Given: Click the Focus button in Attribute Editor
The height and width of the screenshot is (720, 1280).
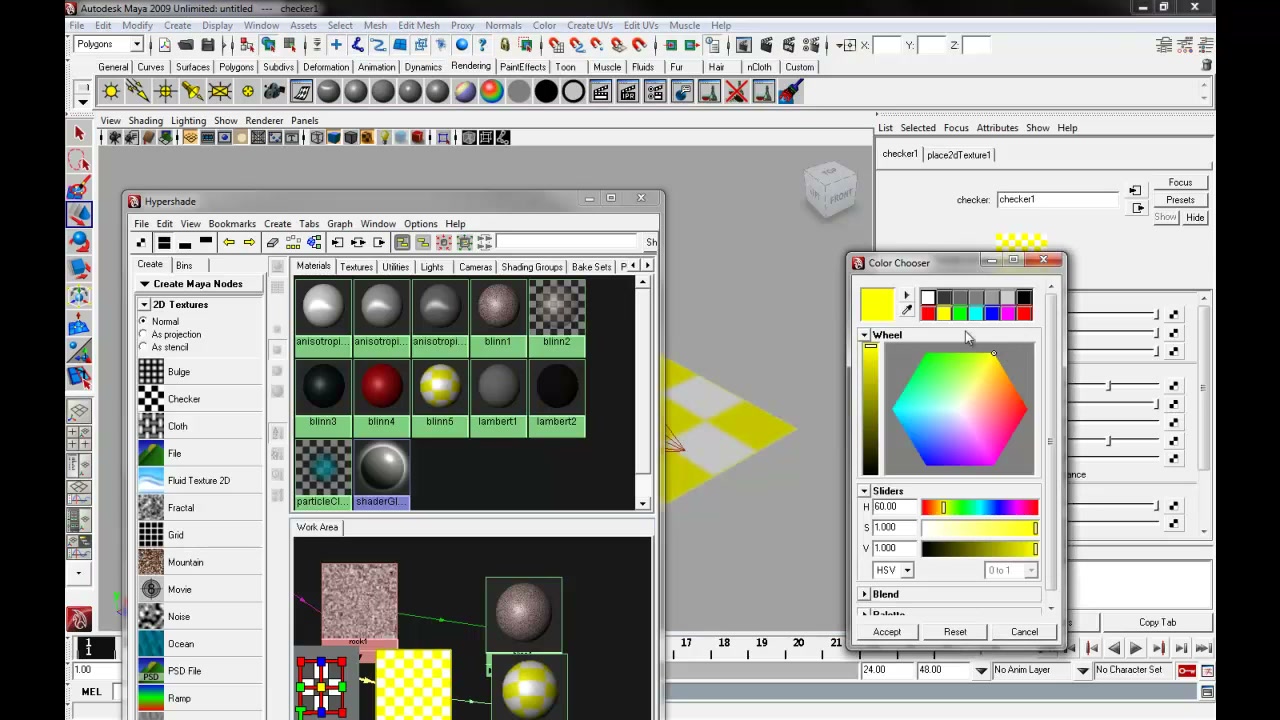Looking at the screenshot, I should (1180, 183).
